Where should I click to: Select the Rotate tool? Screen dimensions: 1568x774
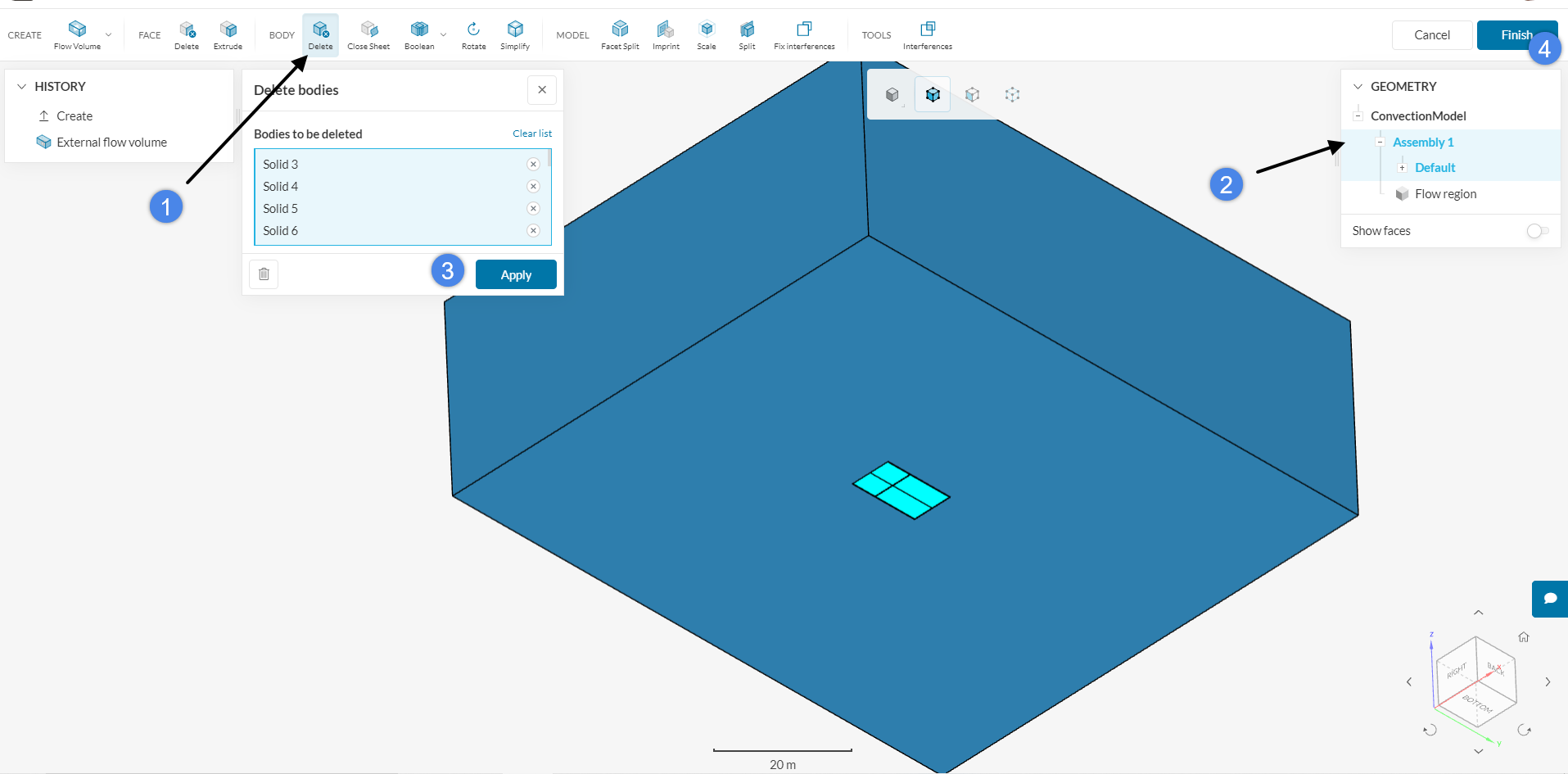[x=473, y=34]
